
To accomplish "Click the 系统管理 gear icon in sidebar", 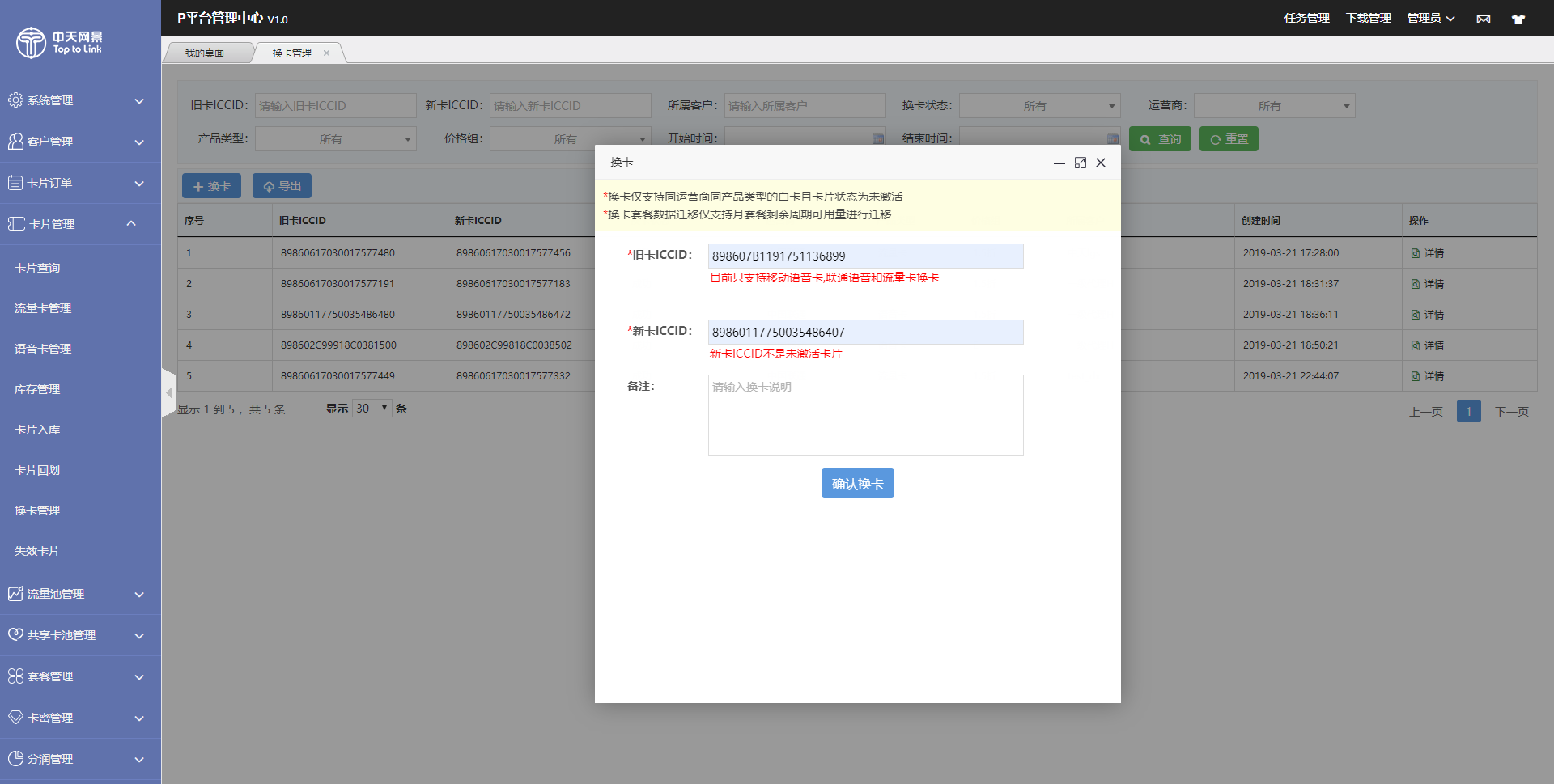I will [15, 100].
